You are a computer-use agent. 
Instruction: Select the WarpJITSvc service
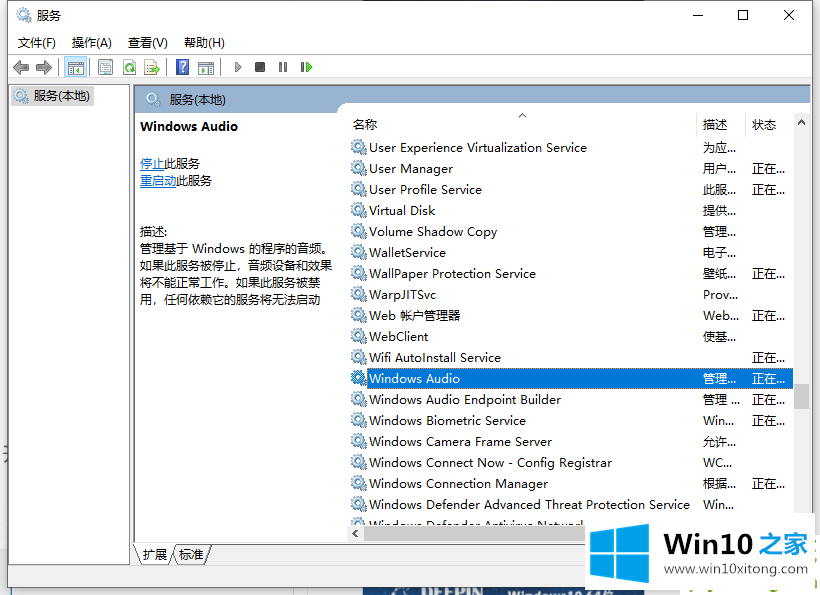click(x=572, y=295)
